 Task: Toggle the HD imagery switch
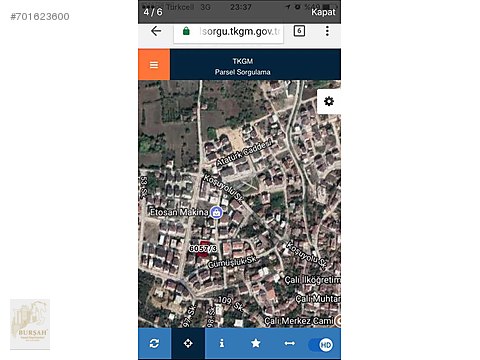[321, 345]
